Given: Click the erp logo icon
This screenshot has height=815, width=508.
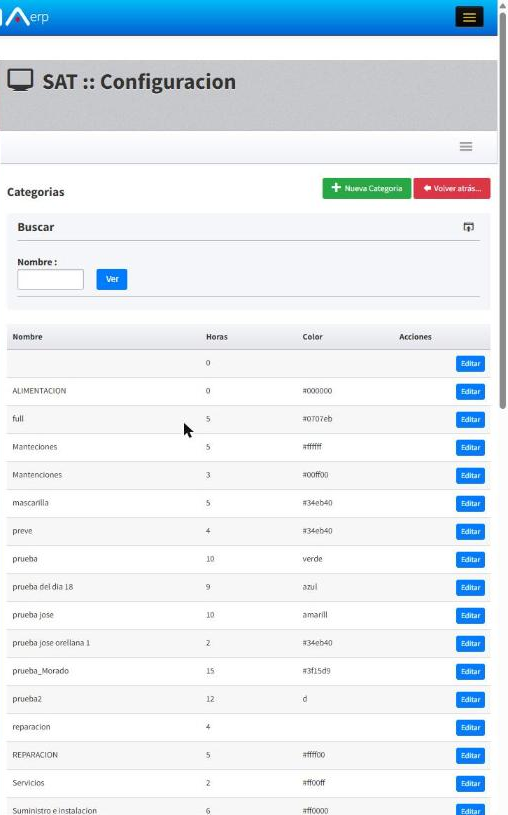Looking at the screenshot, I should click(x=25, y=17).
